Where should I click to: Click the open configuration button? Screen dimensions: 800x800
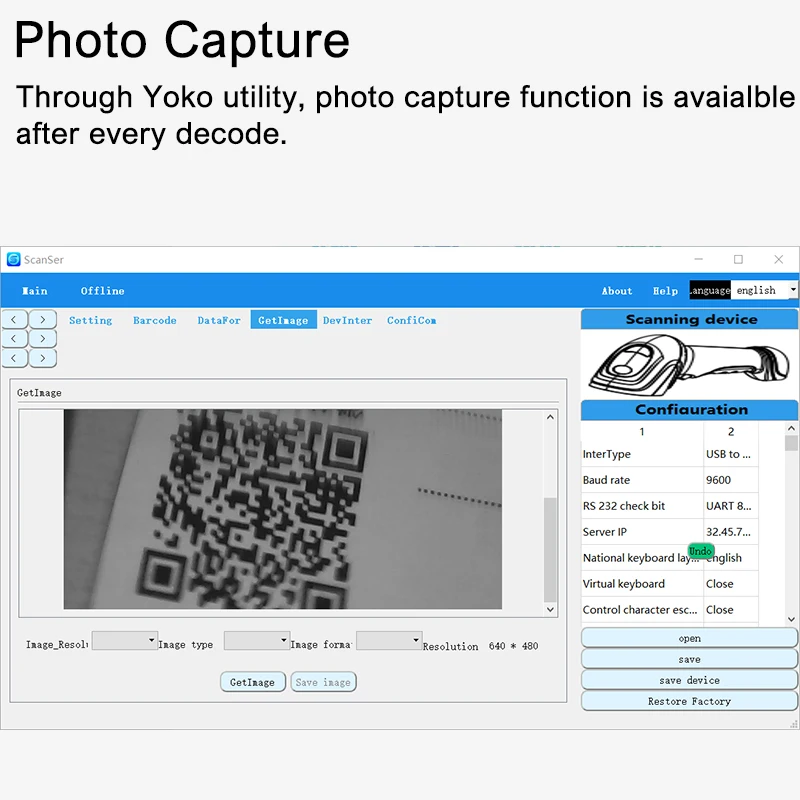point(689,638)
